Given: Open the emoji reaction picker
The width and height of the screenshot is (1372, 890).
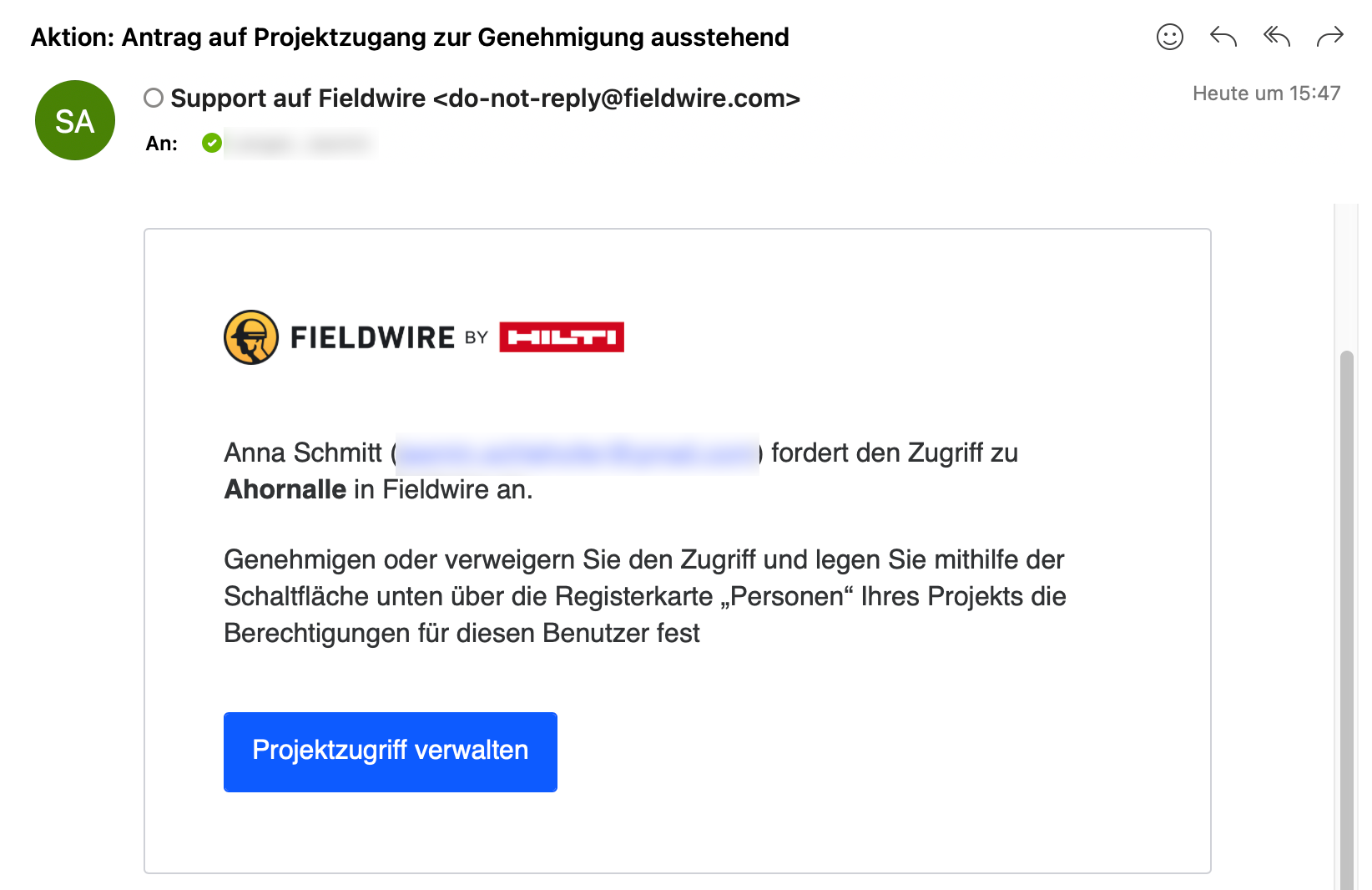Looking at the screenshot, I should click(1169, 37).
